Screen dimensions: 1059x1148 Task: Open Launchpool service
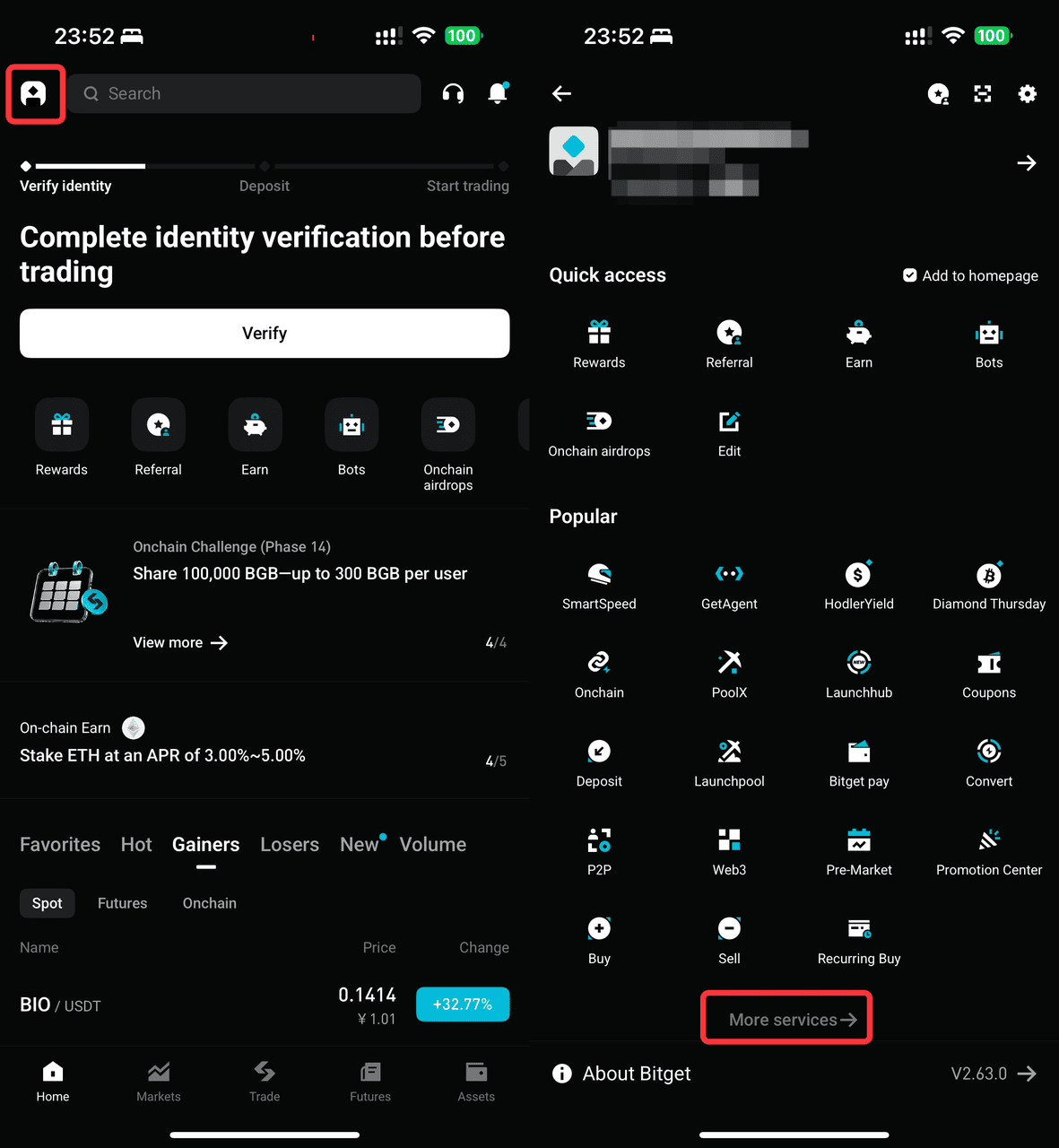coord(730,762)
